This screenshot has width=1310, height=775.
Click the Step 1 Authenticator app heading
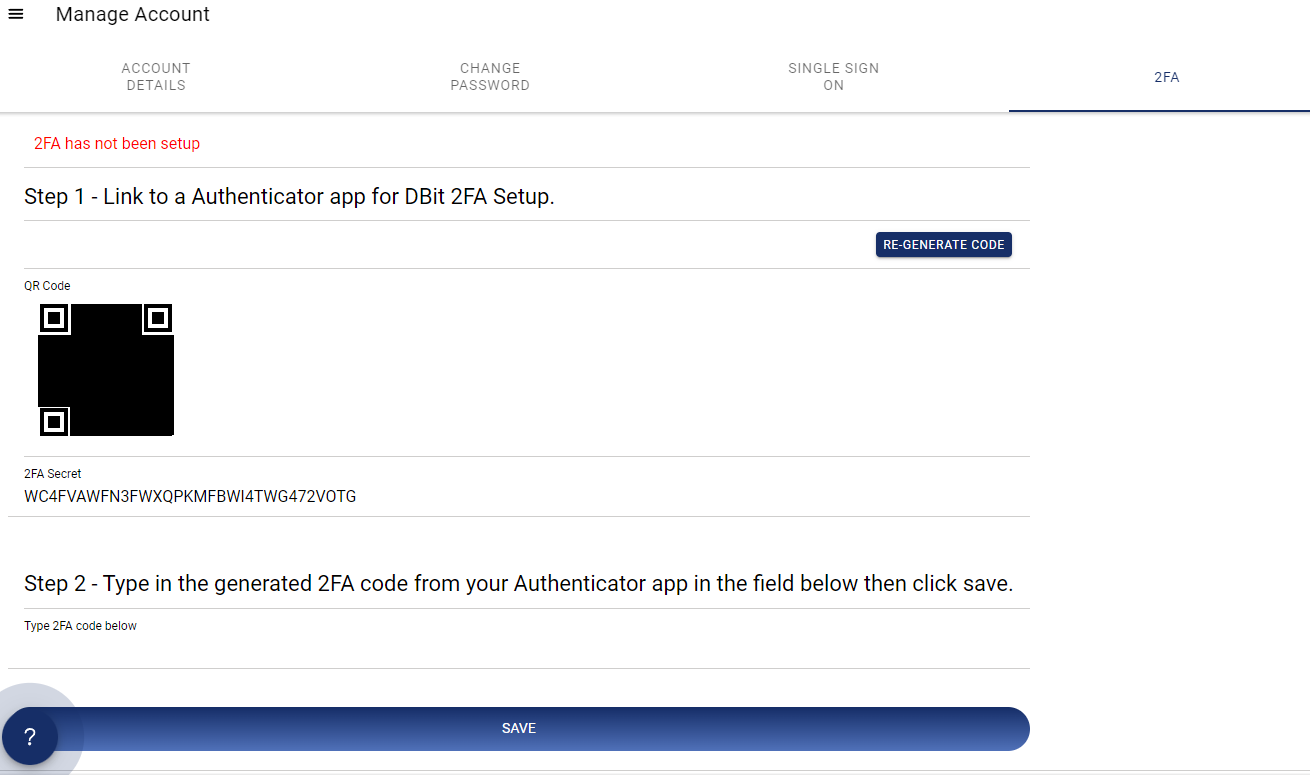(x=289, y=196)
